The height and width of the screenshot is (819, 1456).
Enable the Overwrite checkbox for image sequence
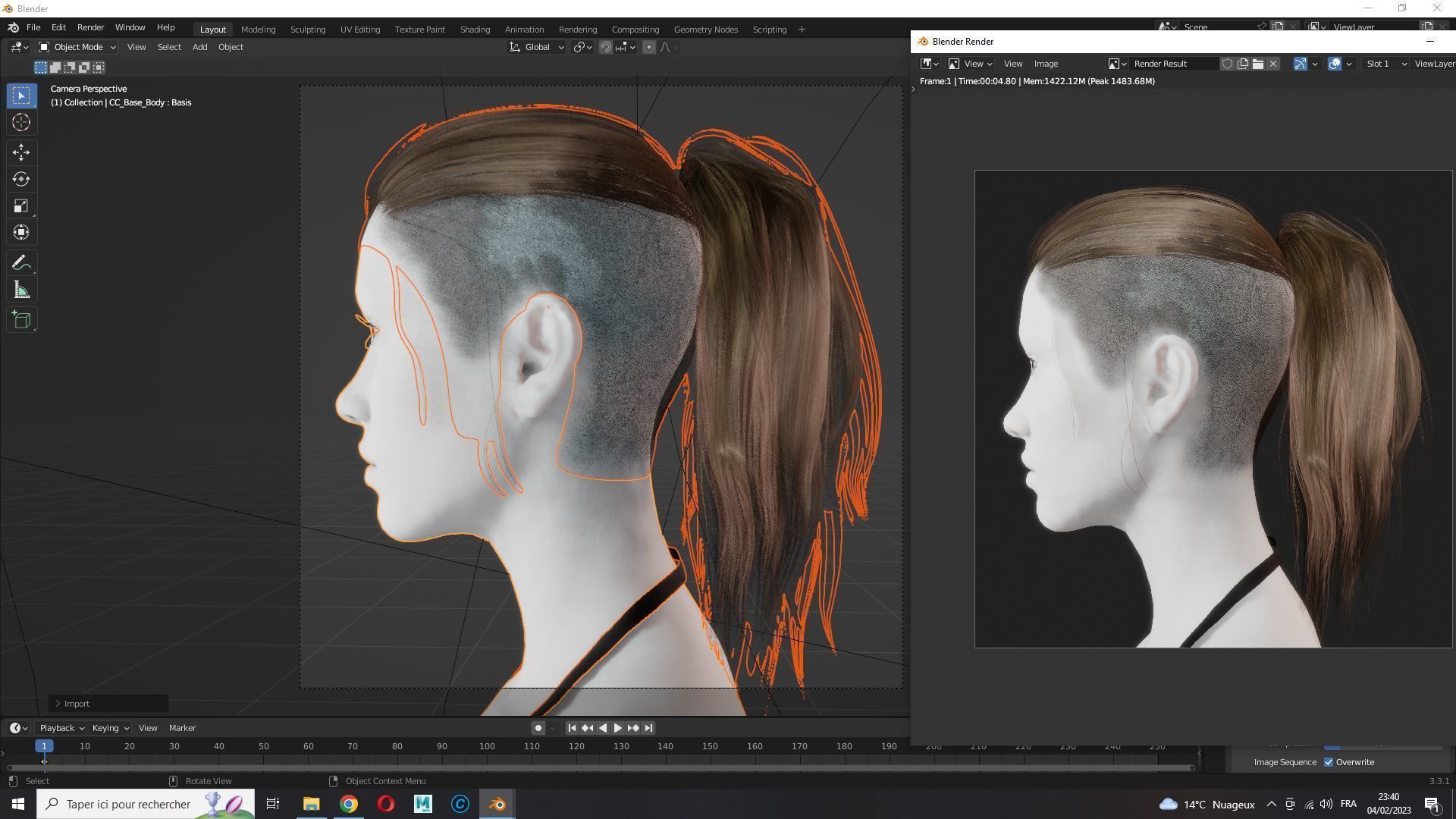coord(1329,762)
